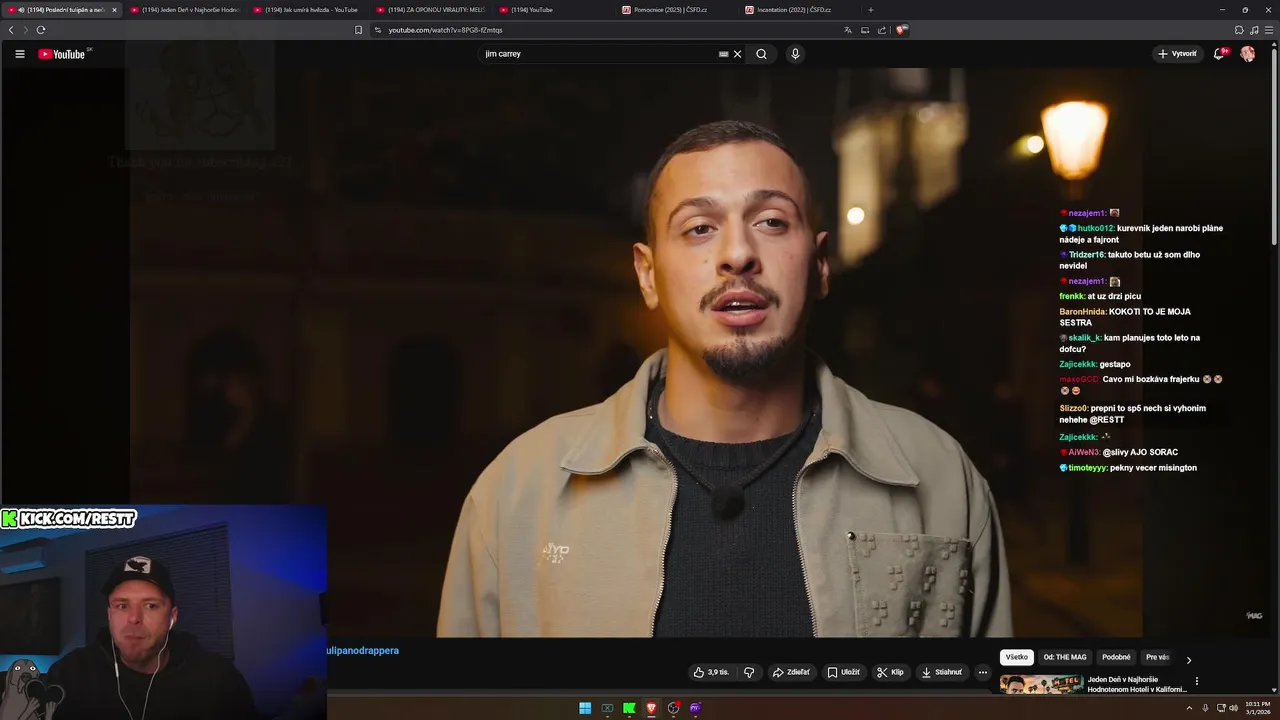Reload the page with refresh icon
Image resolution: width=1280 pixels, height=720 pixels.
coord(41,30)
